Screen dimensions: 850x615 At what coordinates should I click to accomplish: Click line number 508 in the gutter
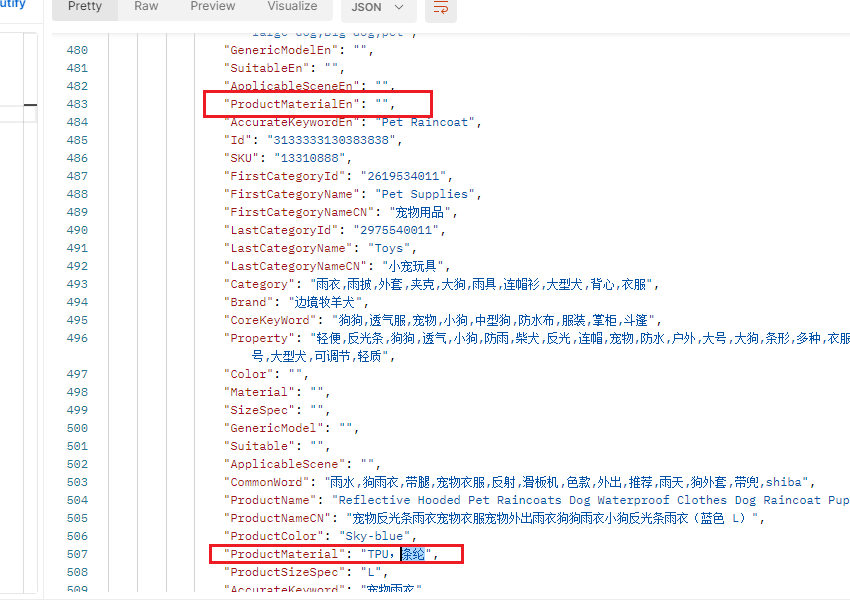(77, 572)
